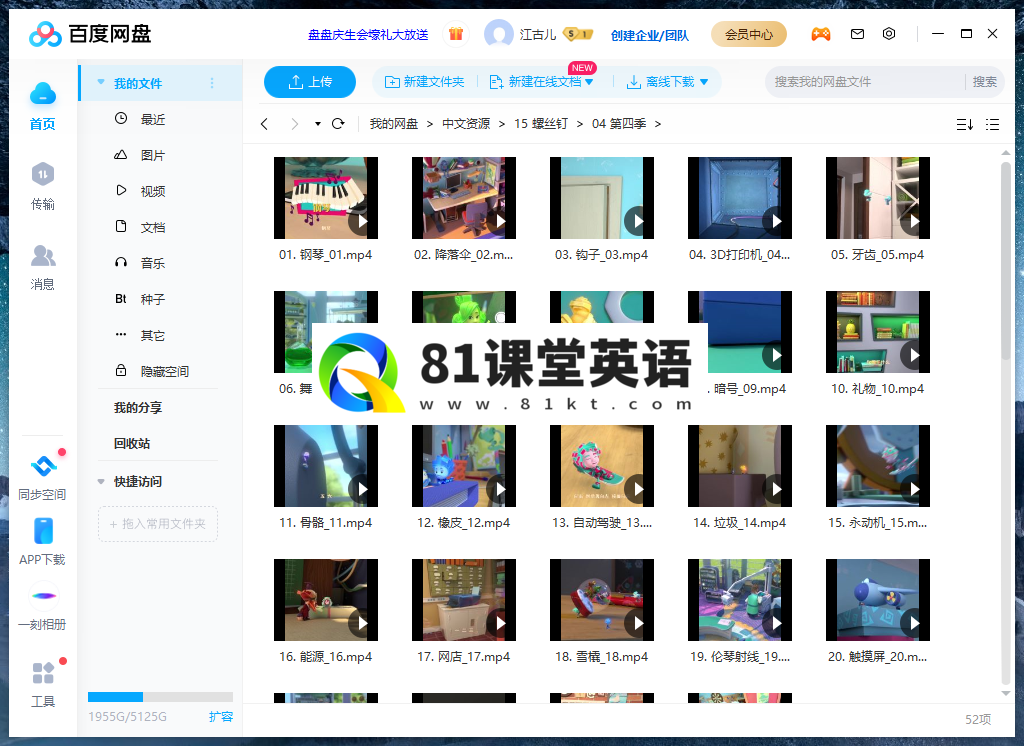Select the 18. 雪橇_18.mp4 video thumbnail
Screen dimensions: 1024x746
point(601,600)
